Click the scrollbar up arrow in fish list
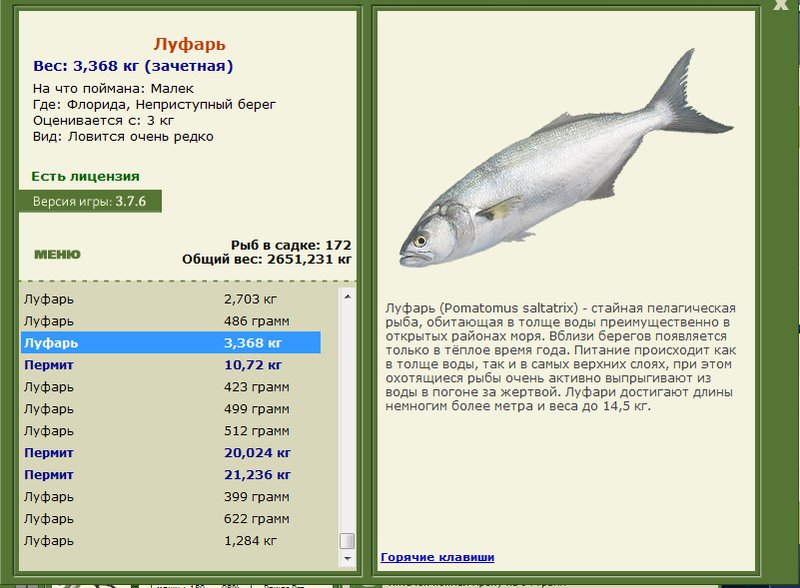The height and width of the screenshot is (588, 800). [x=347, y=297]
